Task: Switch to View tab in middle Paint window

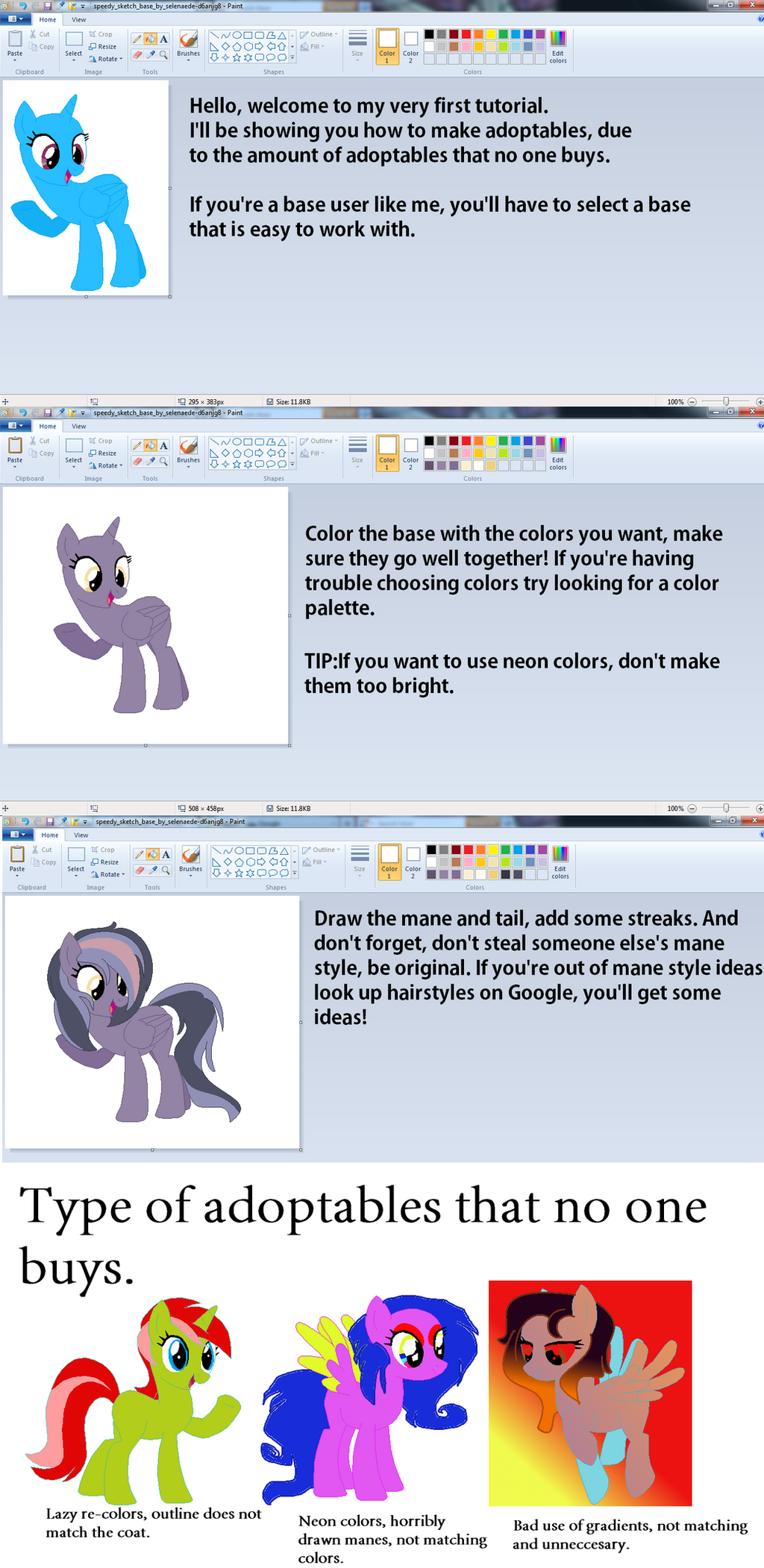Action: (78, 426)
